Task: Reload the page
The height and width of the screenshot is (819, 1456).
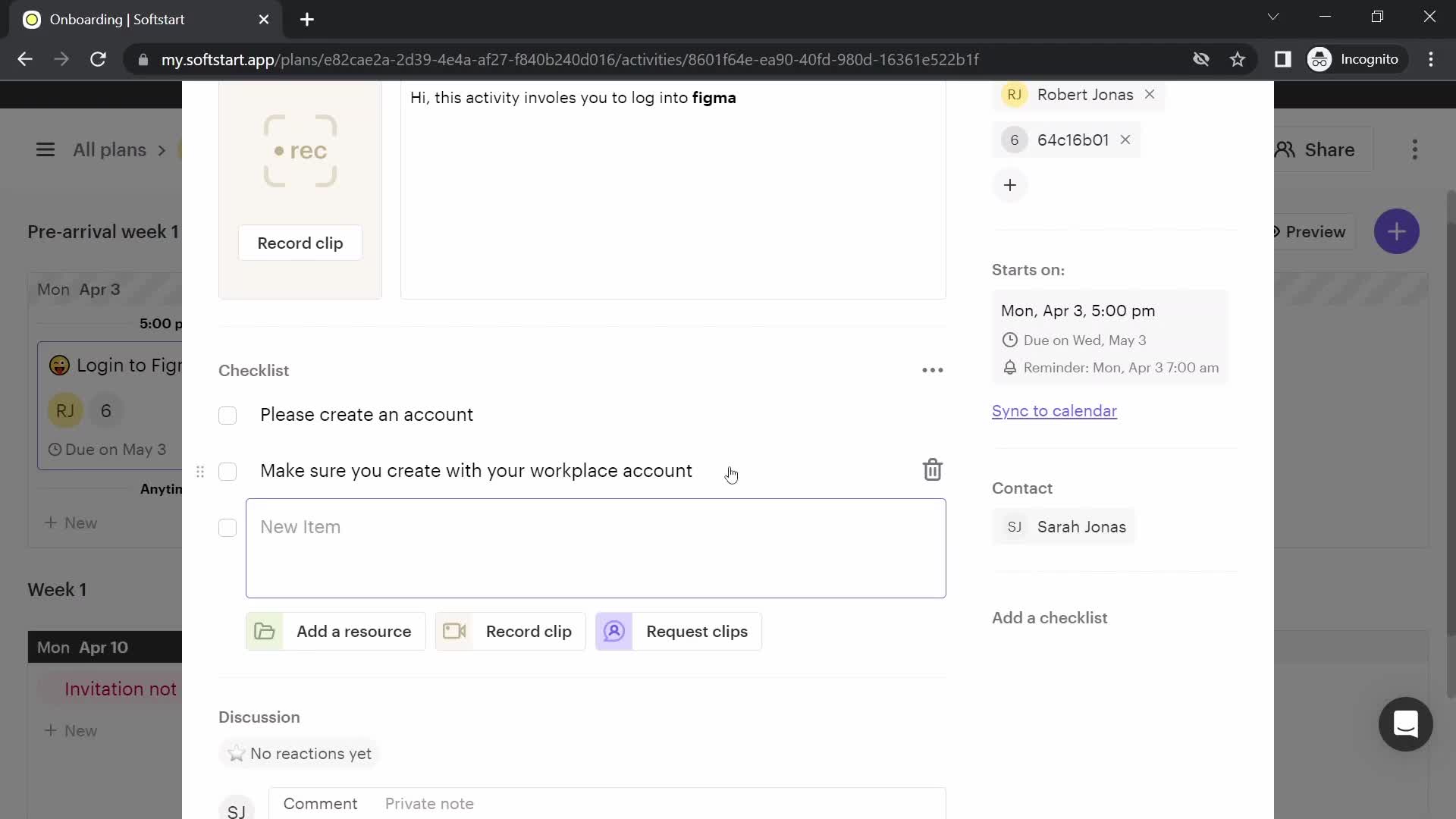Action: pos(98,59)
